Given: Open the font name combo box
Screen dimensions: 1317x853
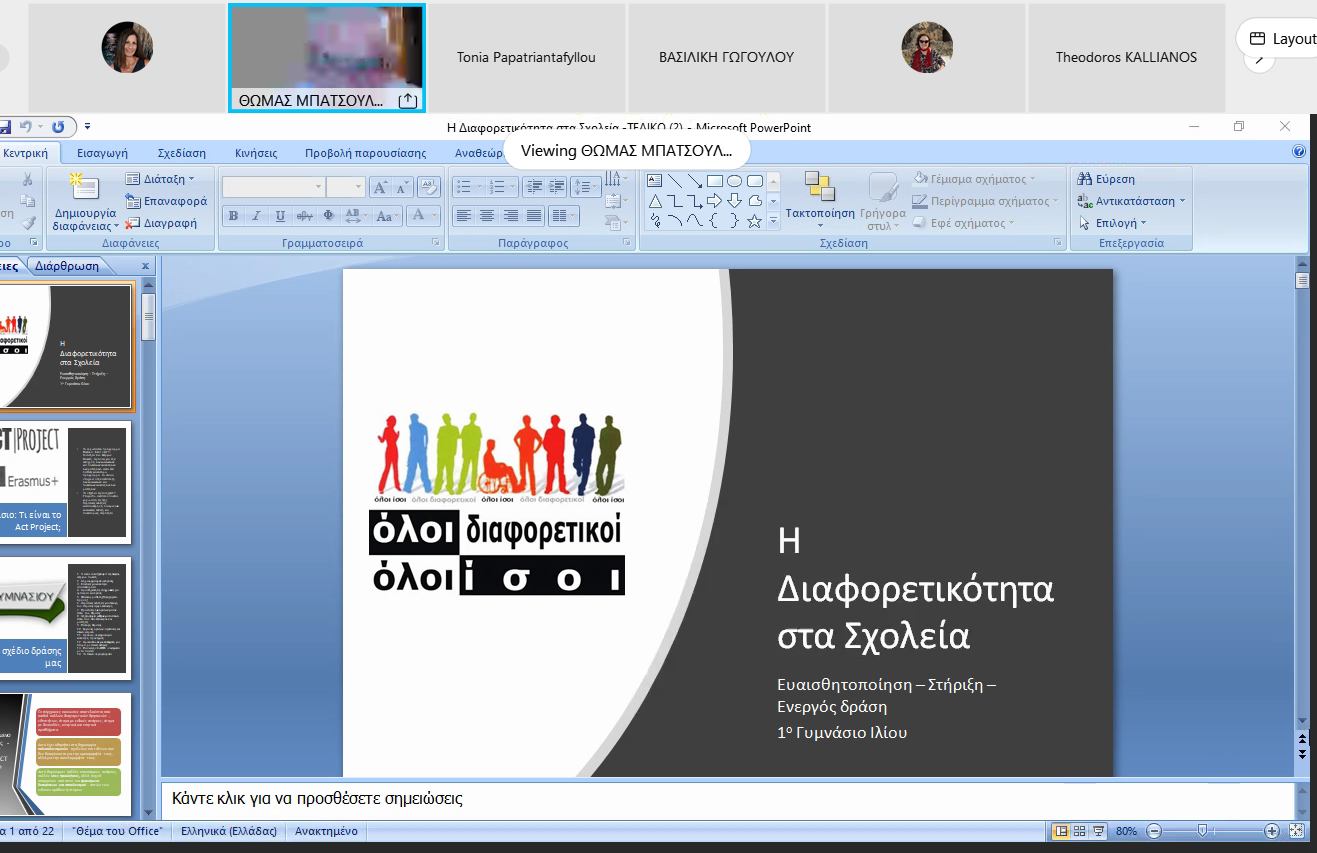Looking at the screenshot, I should (274, 187).
